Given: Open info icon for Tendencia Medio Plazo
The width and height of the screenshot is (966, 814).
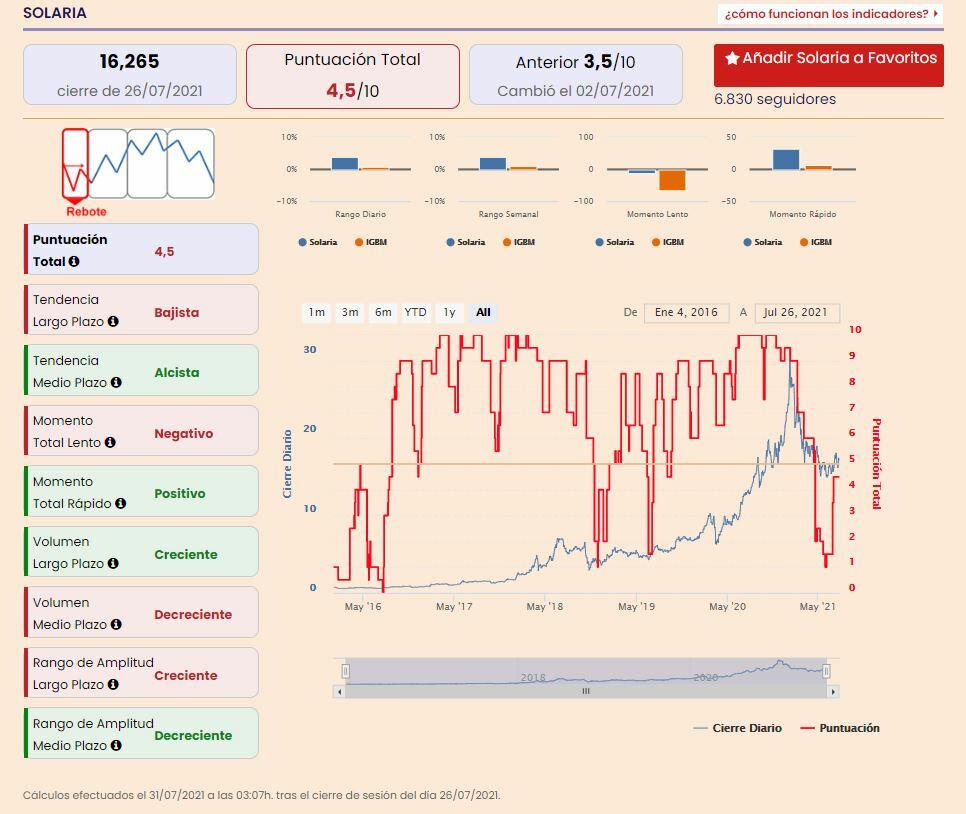Looking at the screenshot, I should click(116, 383).
